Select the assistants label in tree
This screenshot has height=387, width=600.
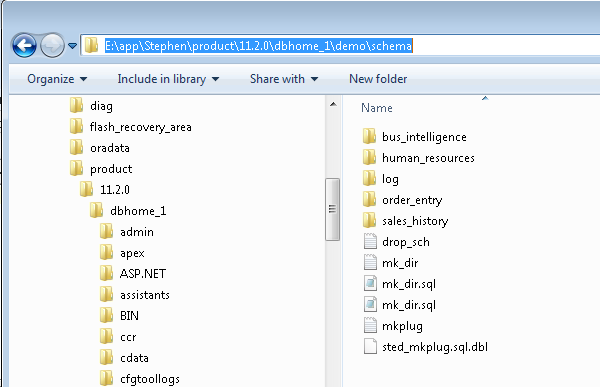coord(145,295)
